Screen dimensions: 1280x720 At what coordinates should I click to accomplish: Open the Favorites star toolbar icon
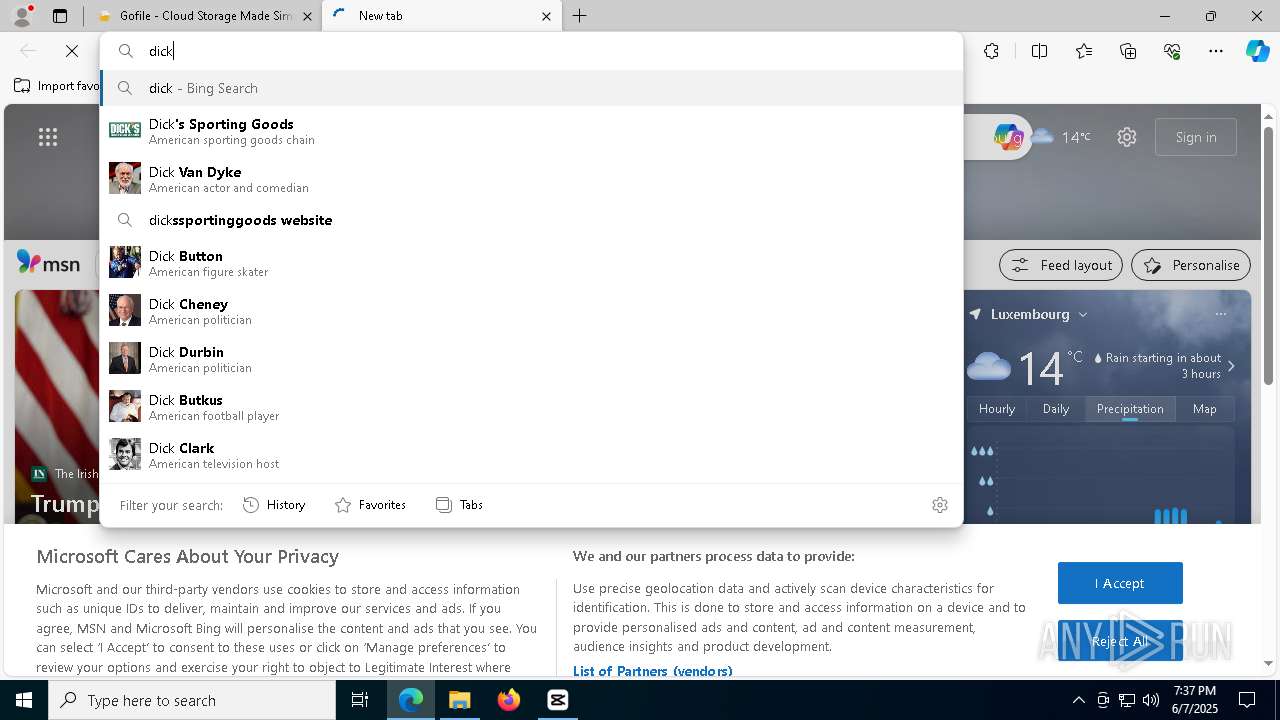tap(1084, 51)
